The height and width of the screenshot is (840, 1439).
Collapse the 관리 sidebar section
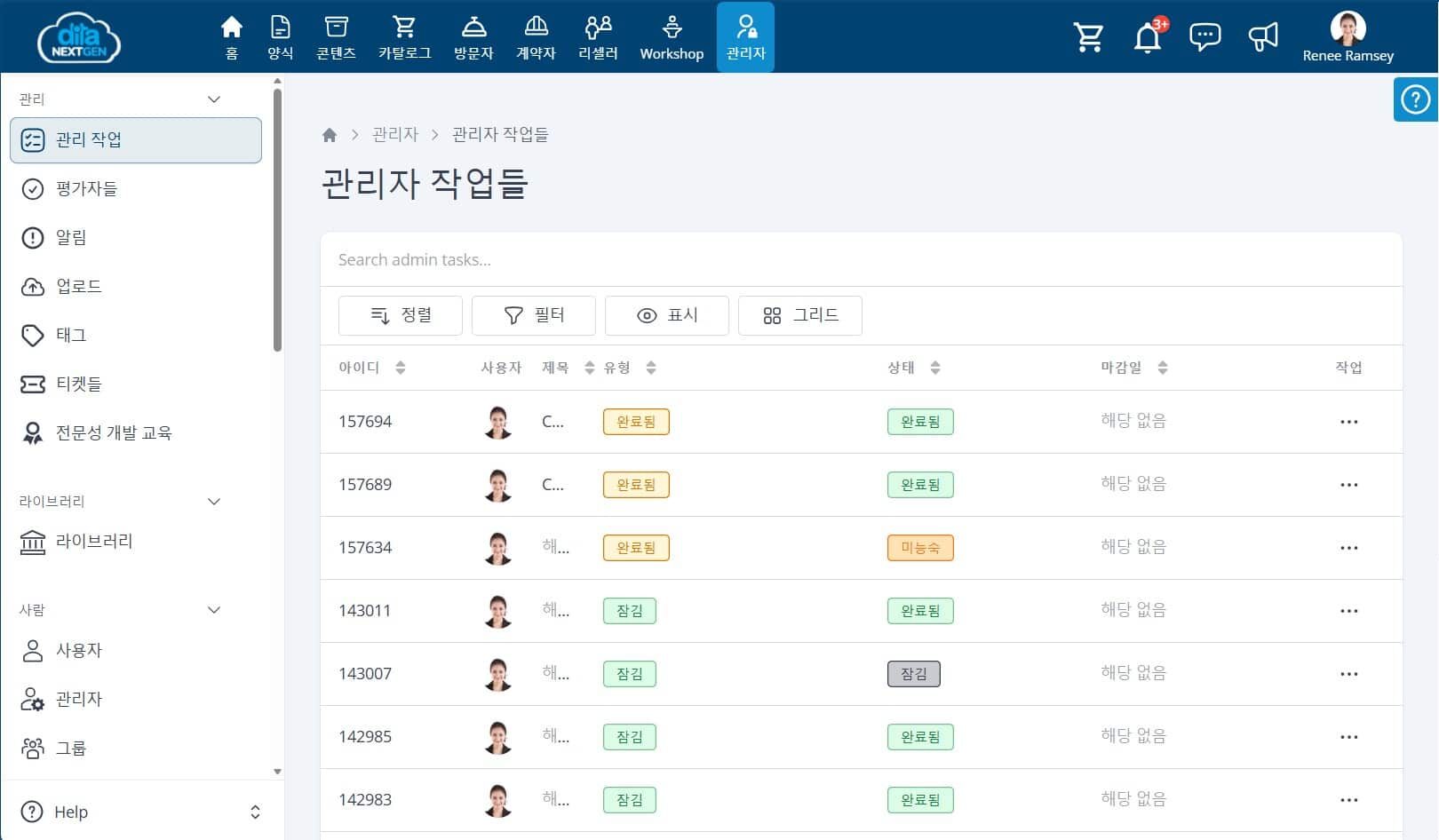[x=213, y=99]
